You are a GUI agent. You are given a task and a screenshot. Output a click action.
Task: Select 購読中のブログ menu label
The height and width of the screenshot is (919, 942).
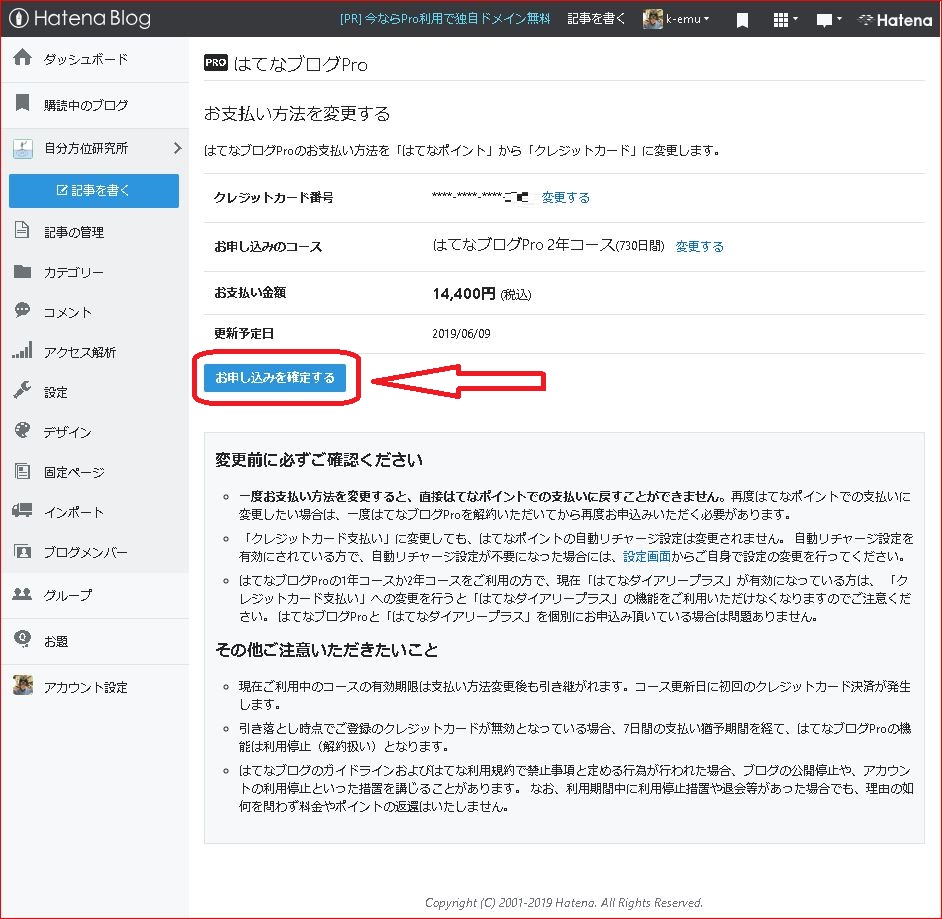point(86,105)
